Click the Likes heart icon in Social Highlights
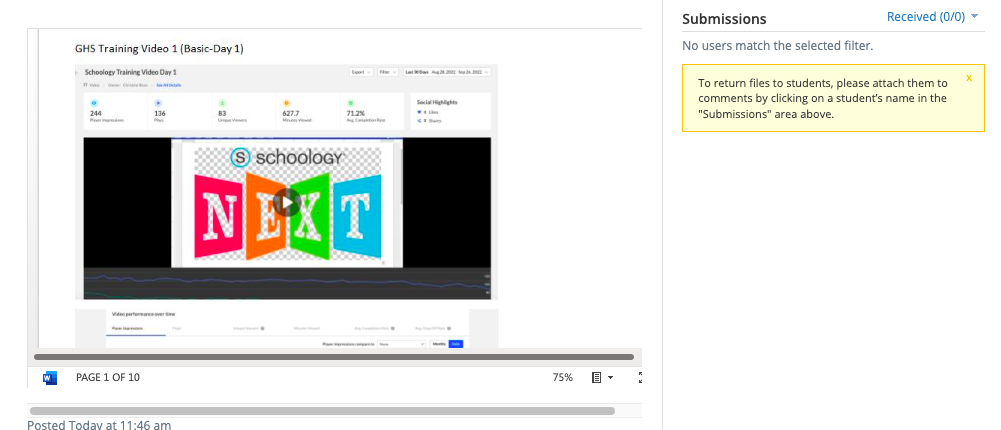1001x430 pixels. coord(419,112)
